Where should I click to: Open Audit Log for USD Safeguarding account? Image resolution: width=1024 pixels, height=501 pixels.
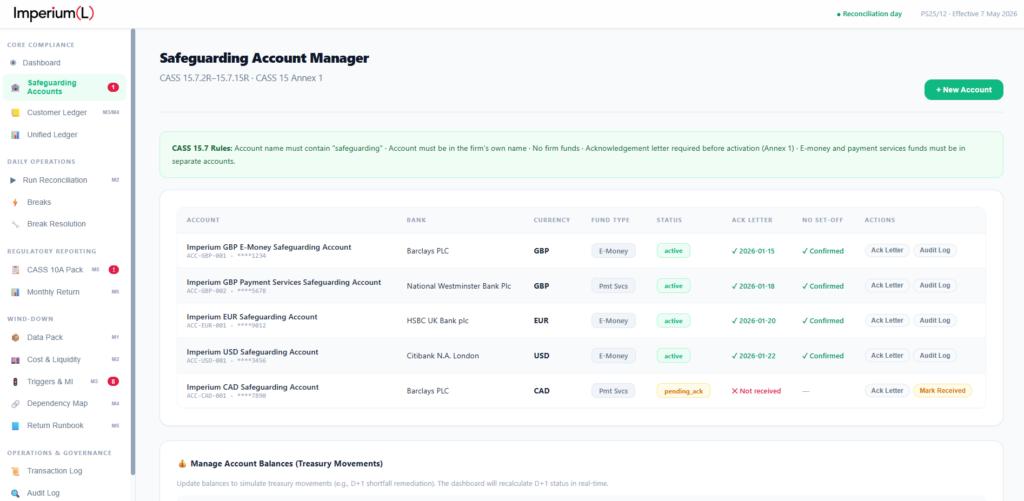click(935, 355)
